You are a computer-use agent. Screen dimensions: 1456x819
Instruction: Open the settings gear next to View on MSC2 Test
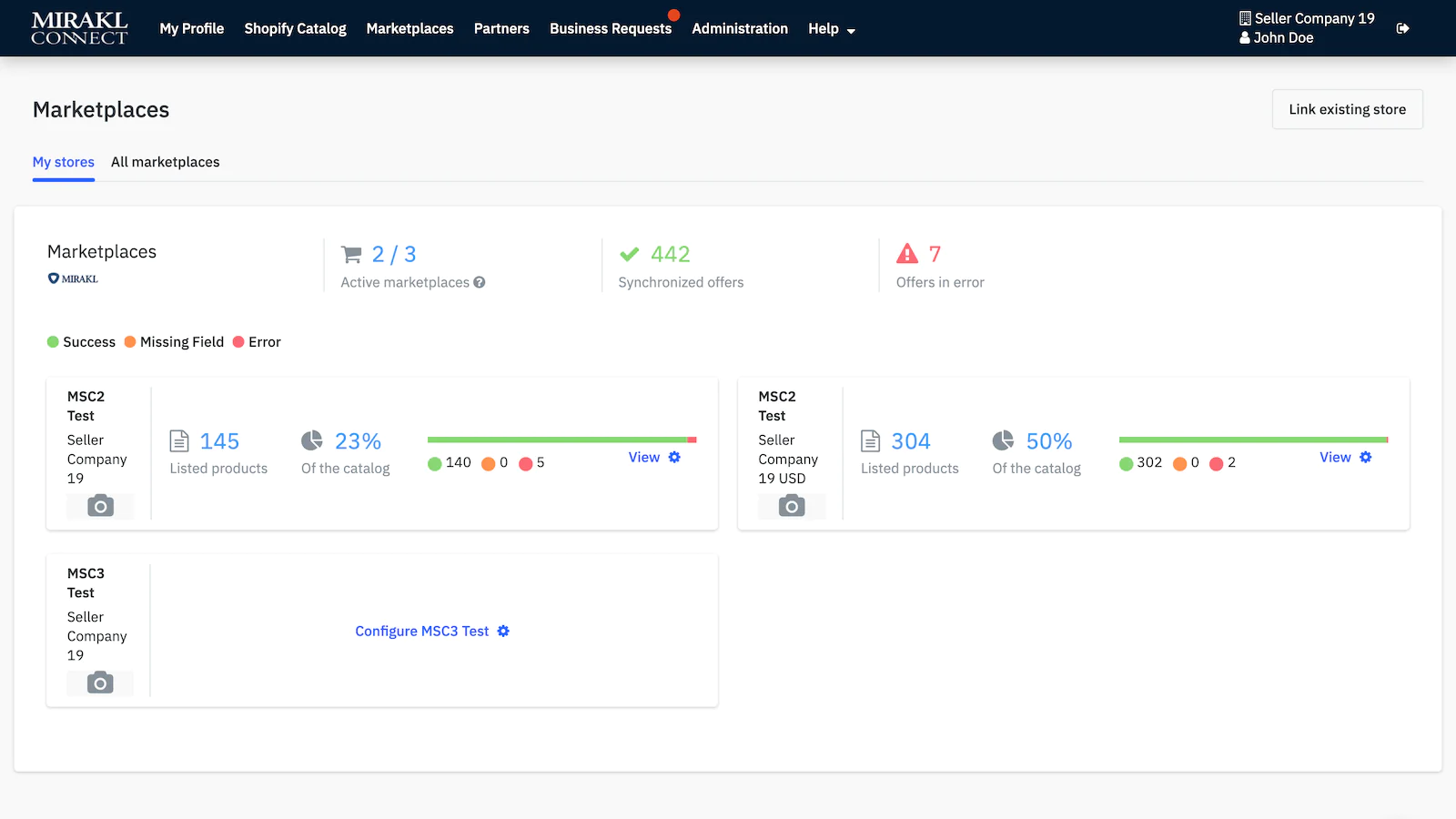point(674,458)
